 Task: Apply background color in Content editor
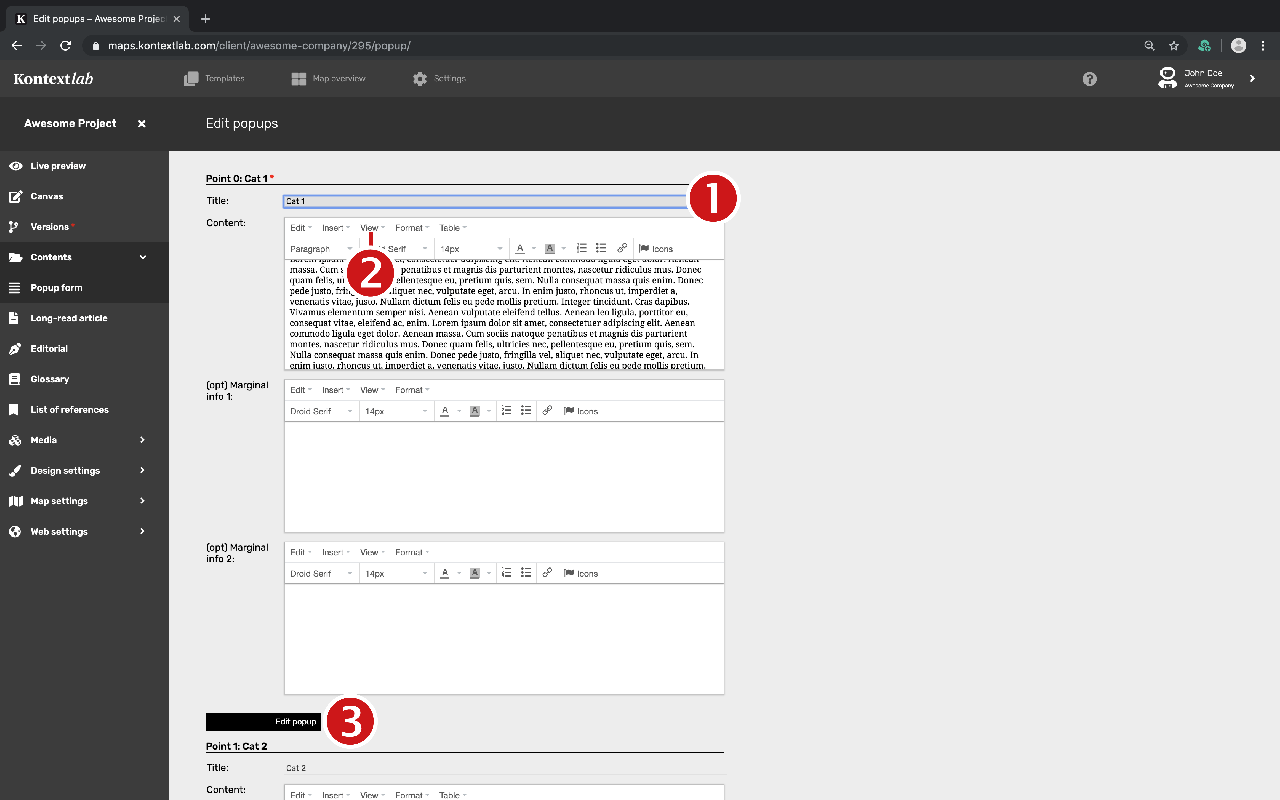550,249
